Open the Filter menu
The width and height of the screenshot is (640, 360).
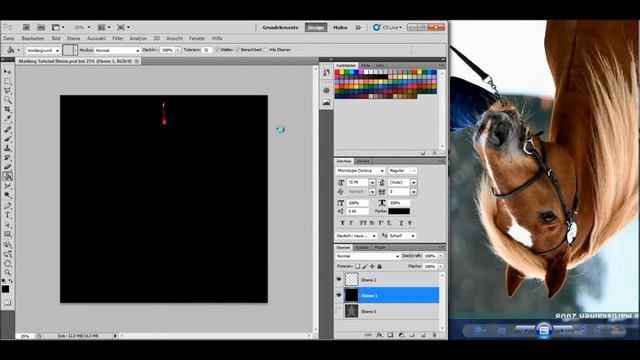(x=118, y=38)
